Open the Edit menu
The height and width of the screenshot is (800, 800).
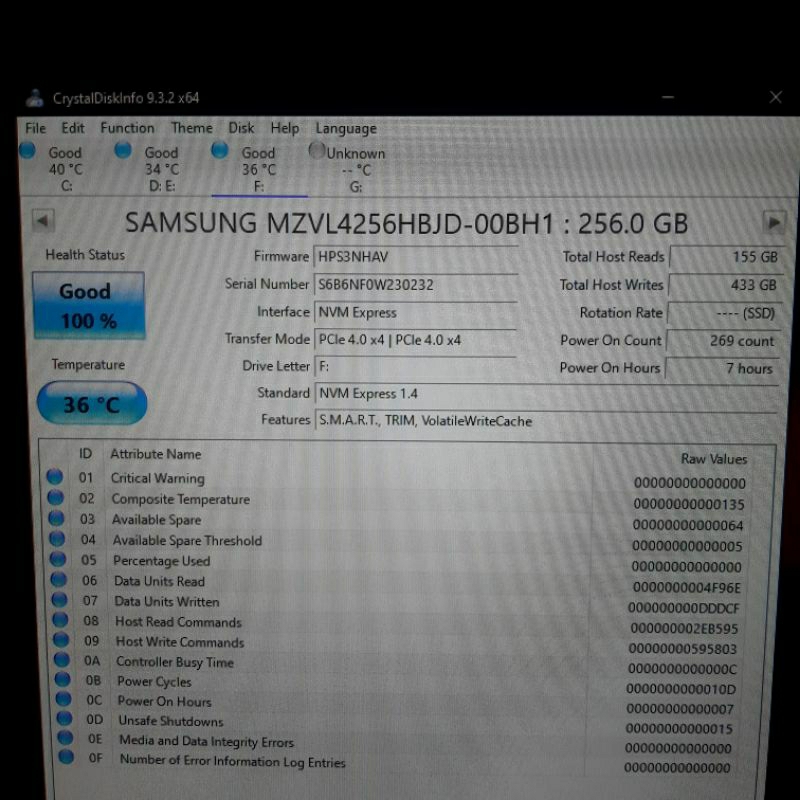point(72,128)
